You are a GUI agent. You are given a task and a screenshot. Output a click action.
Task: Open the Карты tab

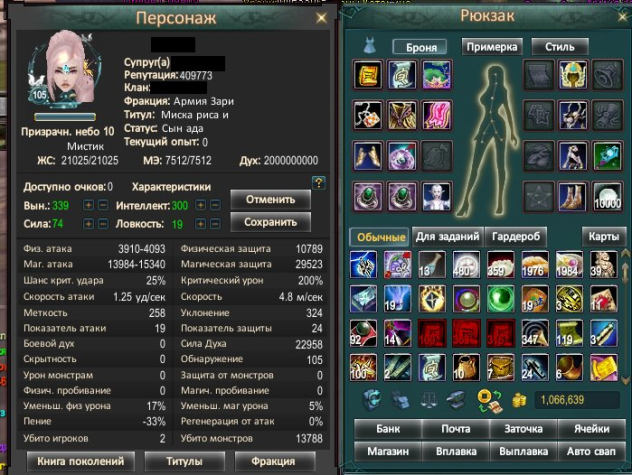(603, 237)
